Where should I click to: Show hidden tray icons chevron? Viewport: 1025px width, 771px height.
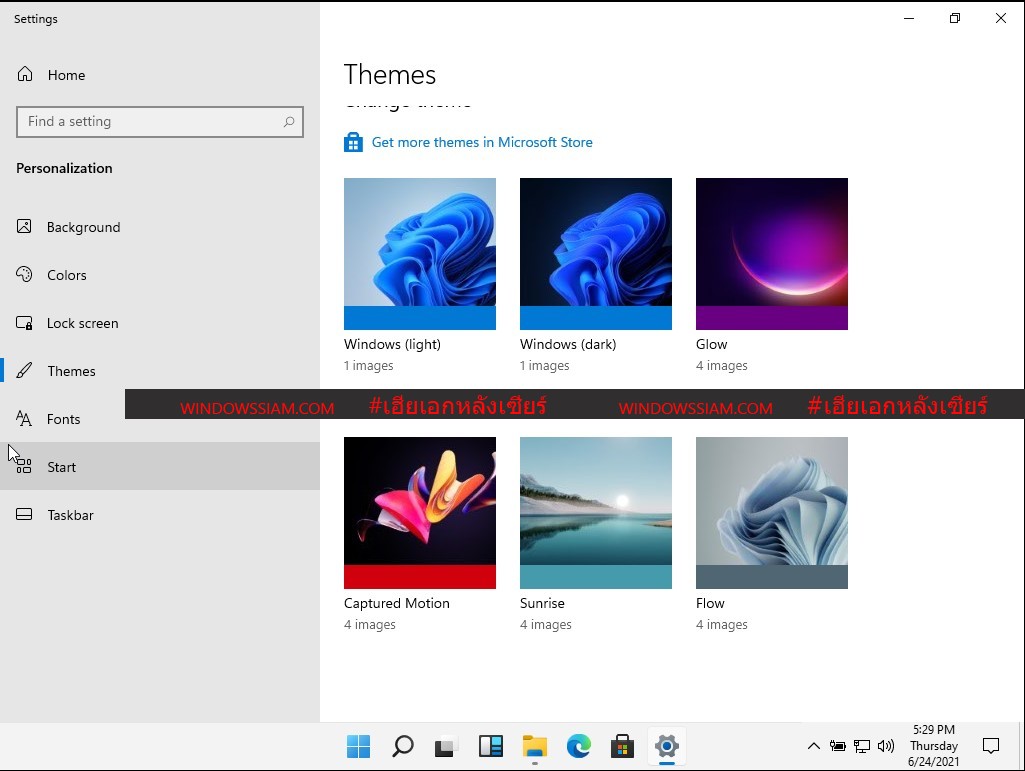814,746
